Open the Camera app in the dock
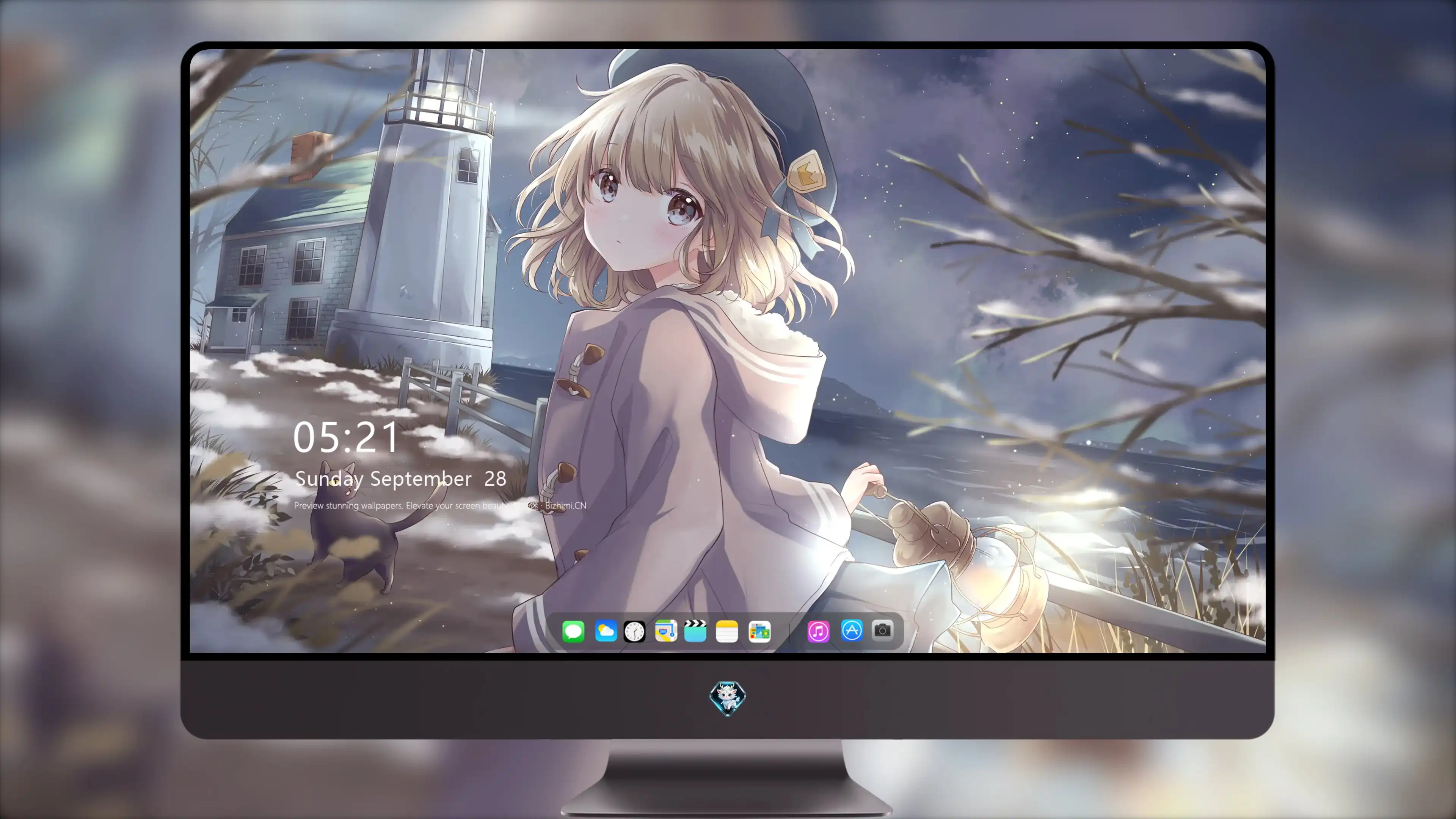Viewport: 1456px width, 819px height. tap(882, 630)
